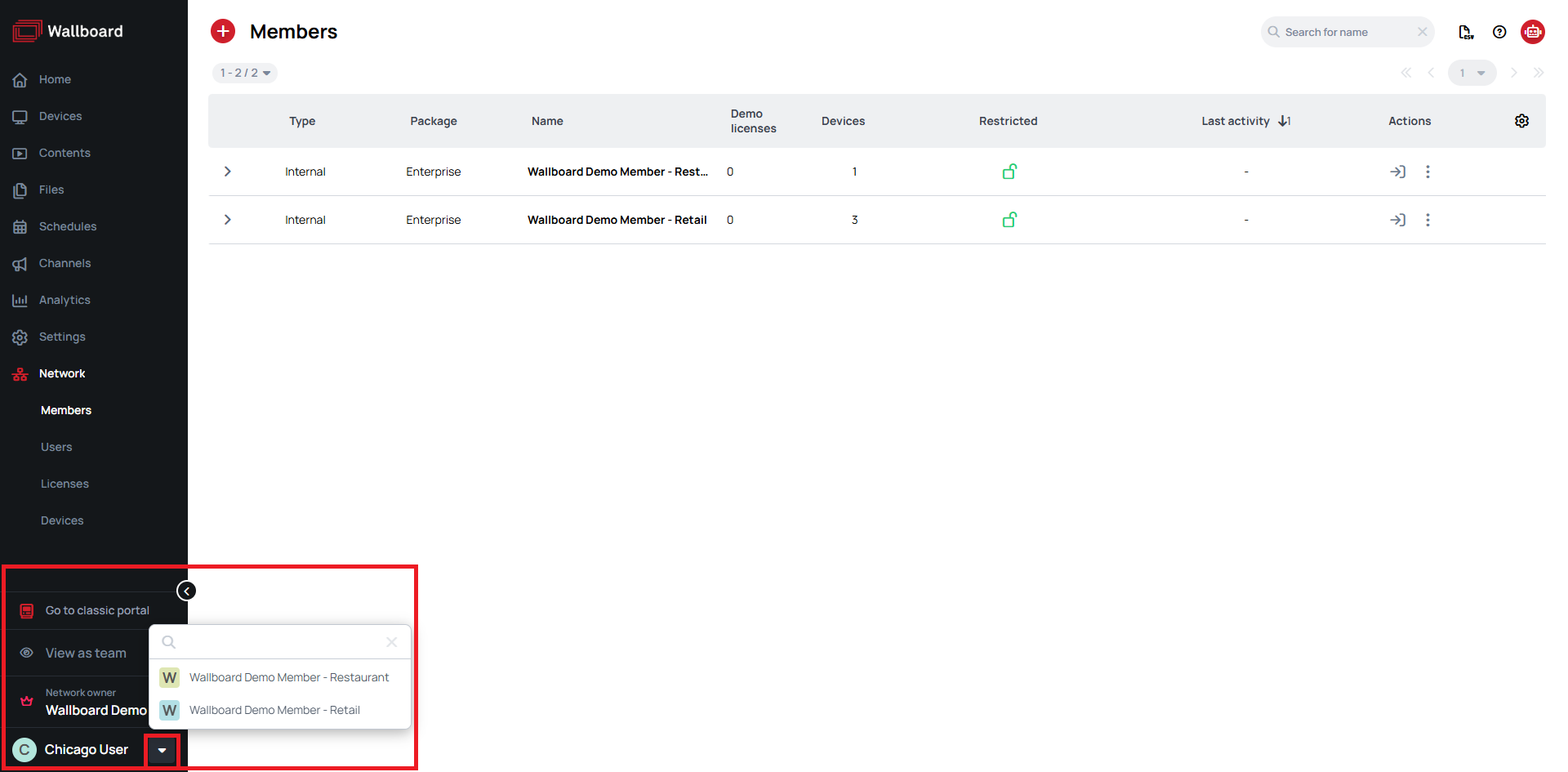Open the 1-2/2 page size dropdown

click(245, 73)
